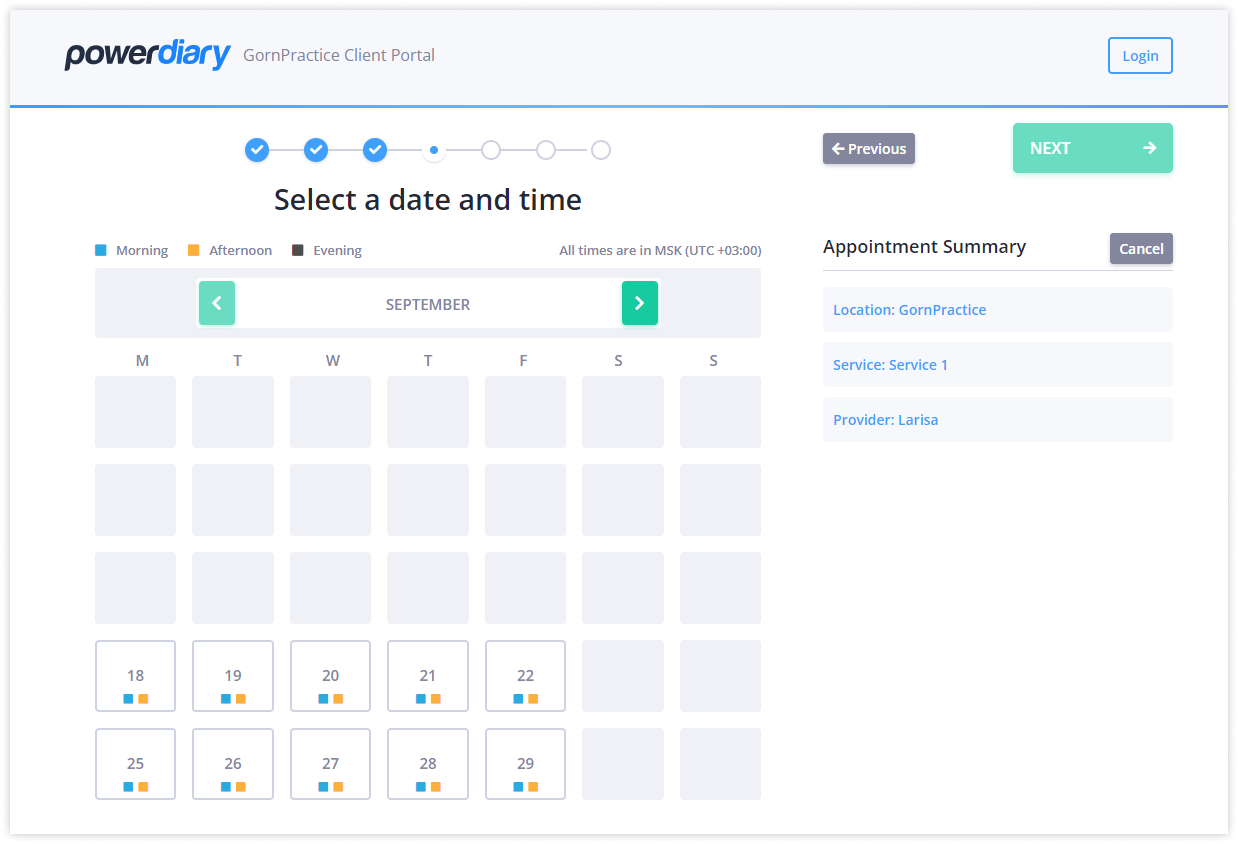Click the Login button
The width and height of the screenshot is (1238, 844).
1140,56
